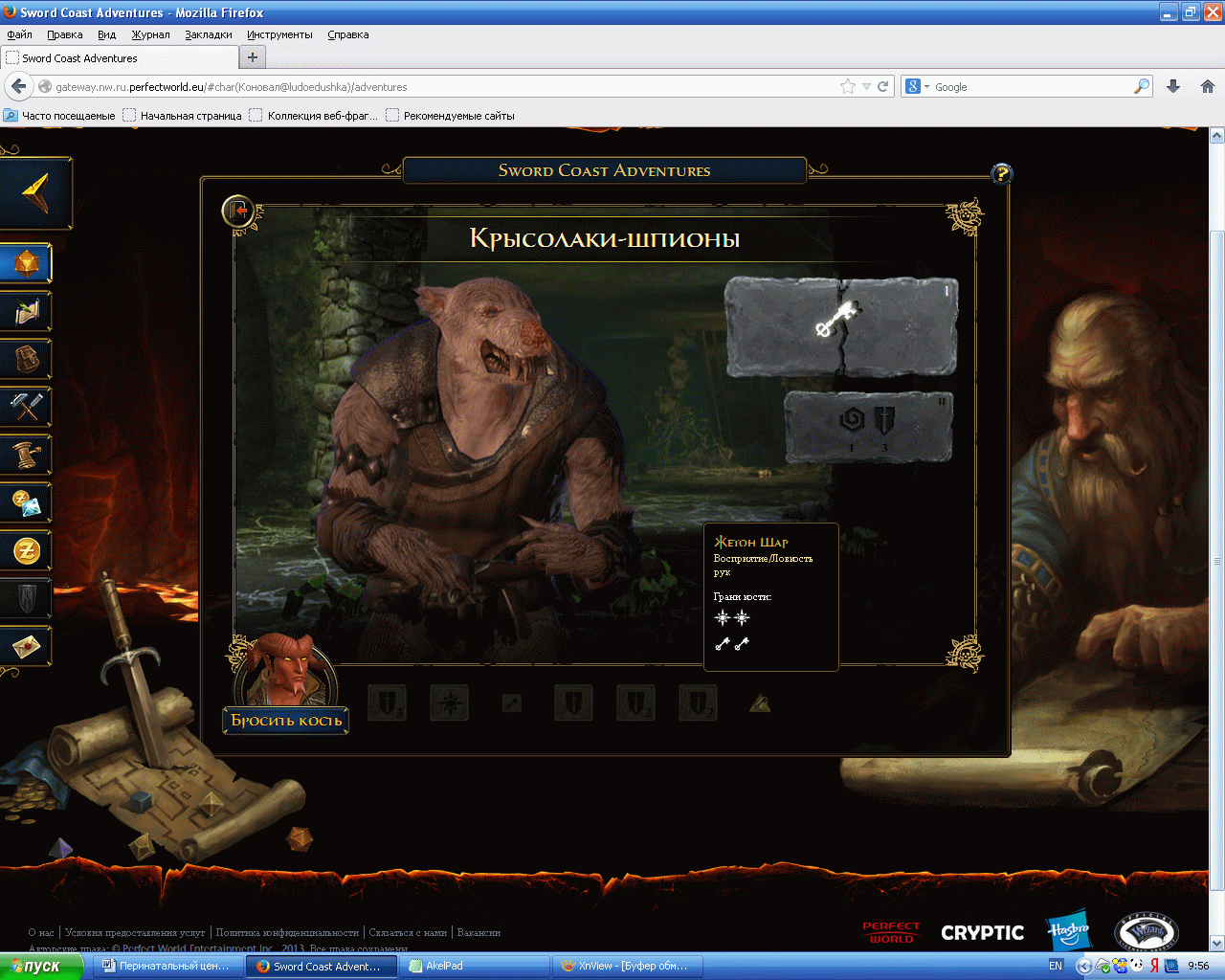This screenshot has height=980, width=1225.
Task: Switch to the AkelPad taskbar window
Action: [x=475, y=967]
